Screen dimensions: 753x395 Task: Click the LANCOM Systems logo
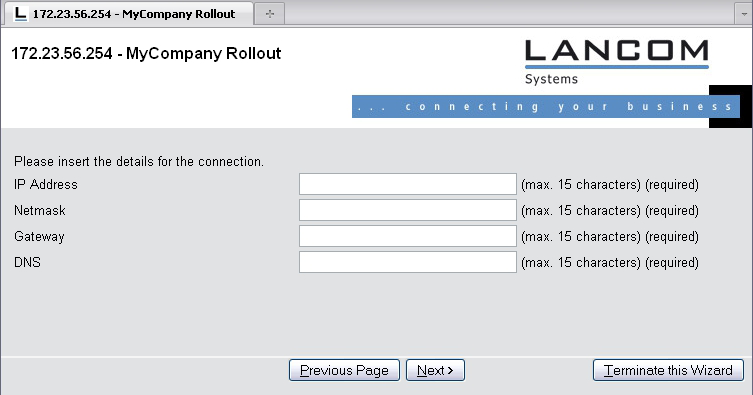point(617,62)
